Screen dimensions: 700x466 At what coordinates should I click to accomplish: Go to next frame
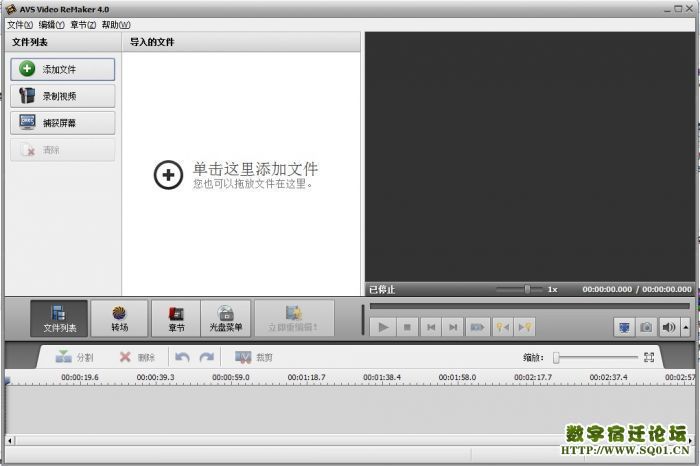tap(453, 327)
